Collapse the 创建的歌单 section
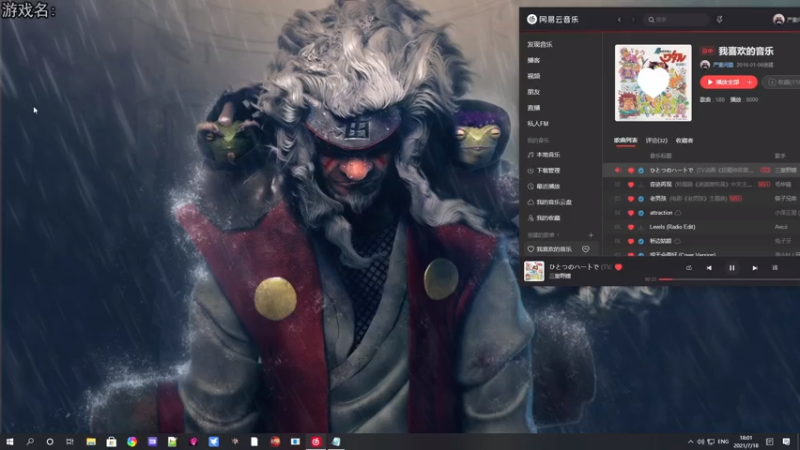The width and height of the screenshot is (800, 450). point(544,235)
